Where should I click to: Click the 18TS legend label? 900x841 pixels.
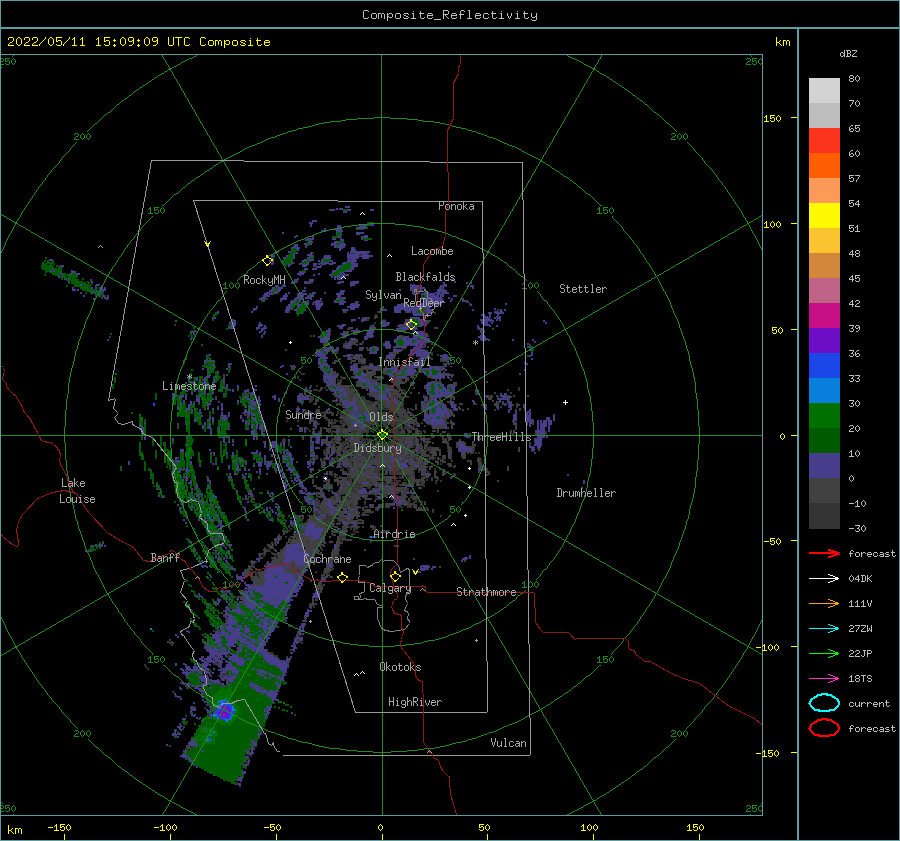(860, 679)
